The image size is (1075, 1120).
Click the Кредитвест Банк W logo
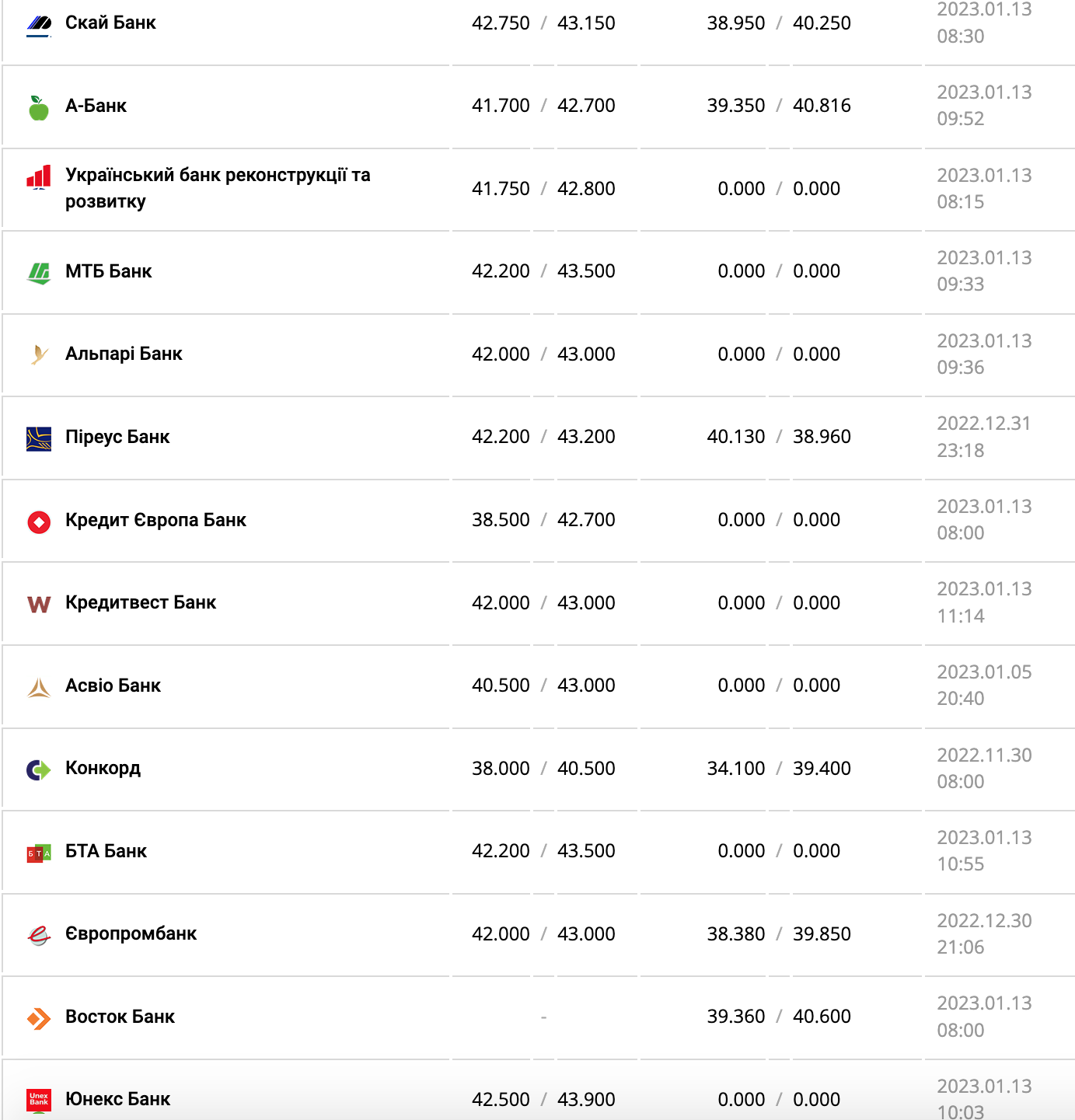[x=39, y=604]
